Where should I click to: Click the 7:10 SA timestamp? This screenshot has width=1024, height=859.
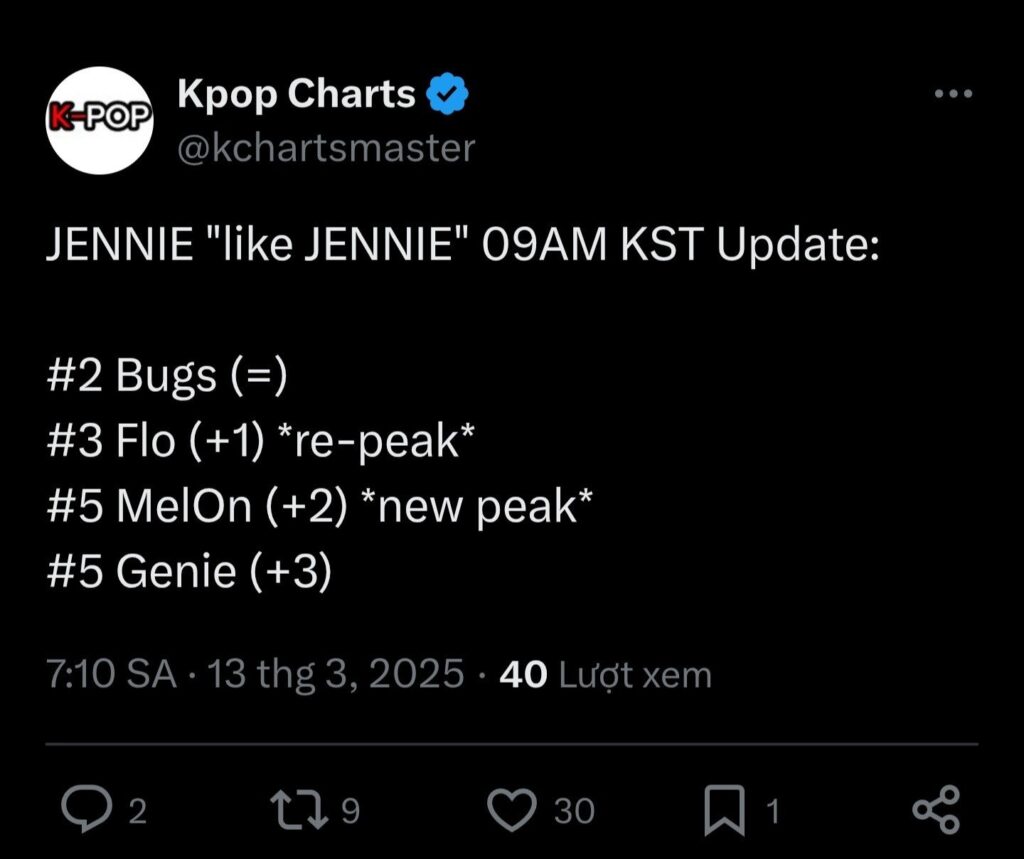coord(111,675)
